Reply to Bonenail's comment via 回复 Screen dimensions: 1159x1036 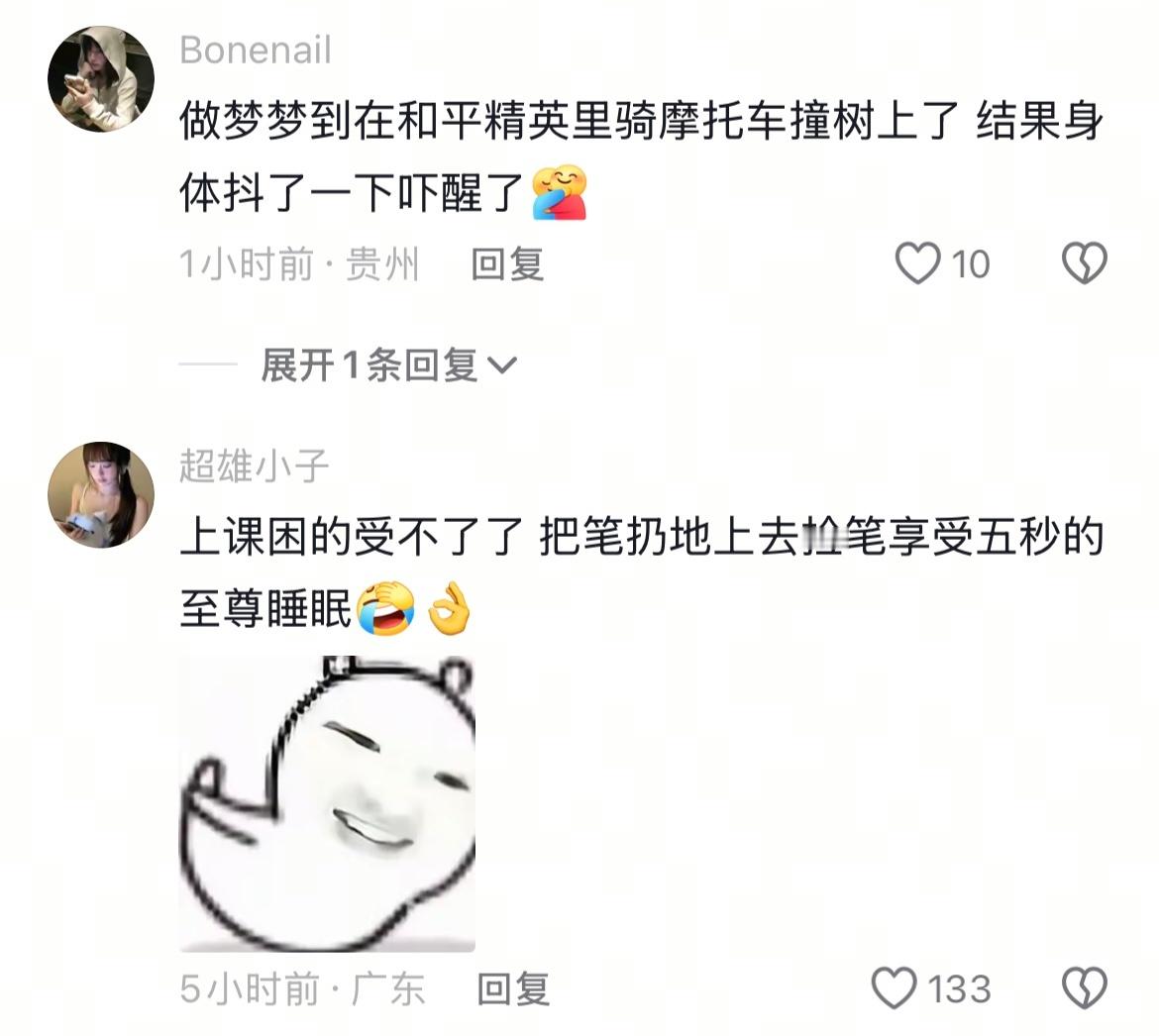pos(508,263)
